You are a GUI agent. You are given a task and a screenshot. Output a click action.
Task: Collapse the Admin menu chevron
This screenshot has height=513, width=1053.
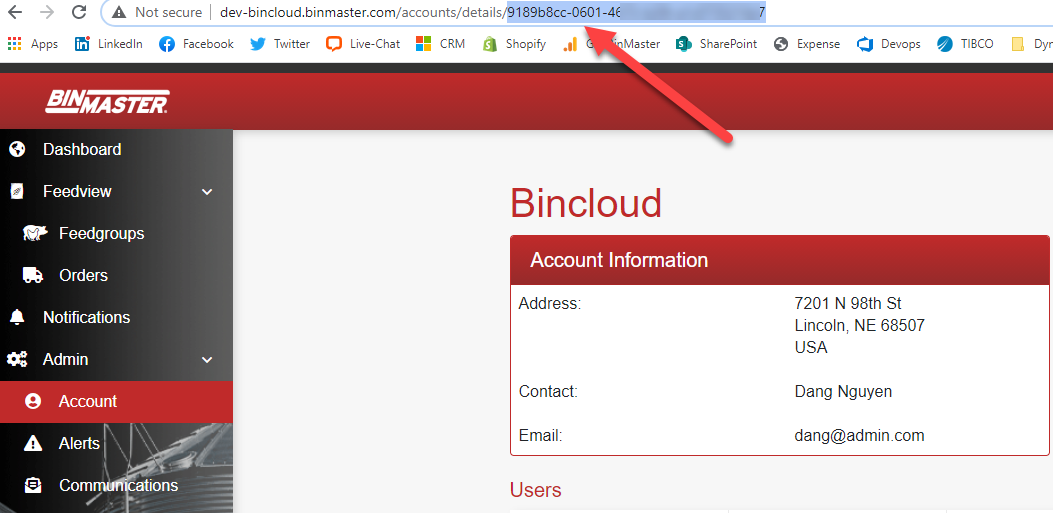point(207,360)
